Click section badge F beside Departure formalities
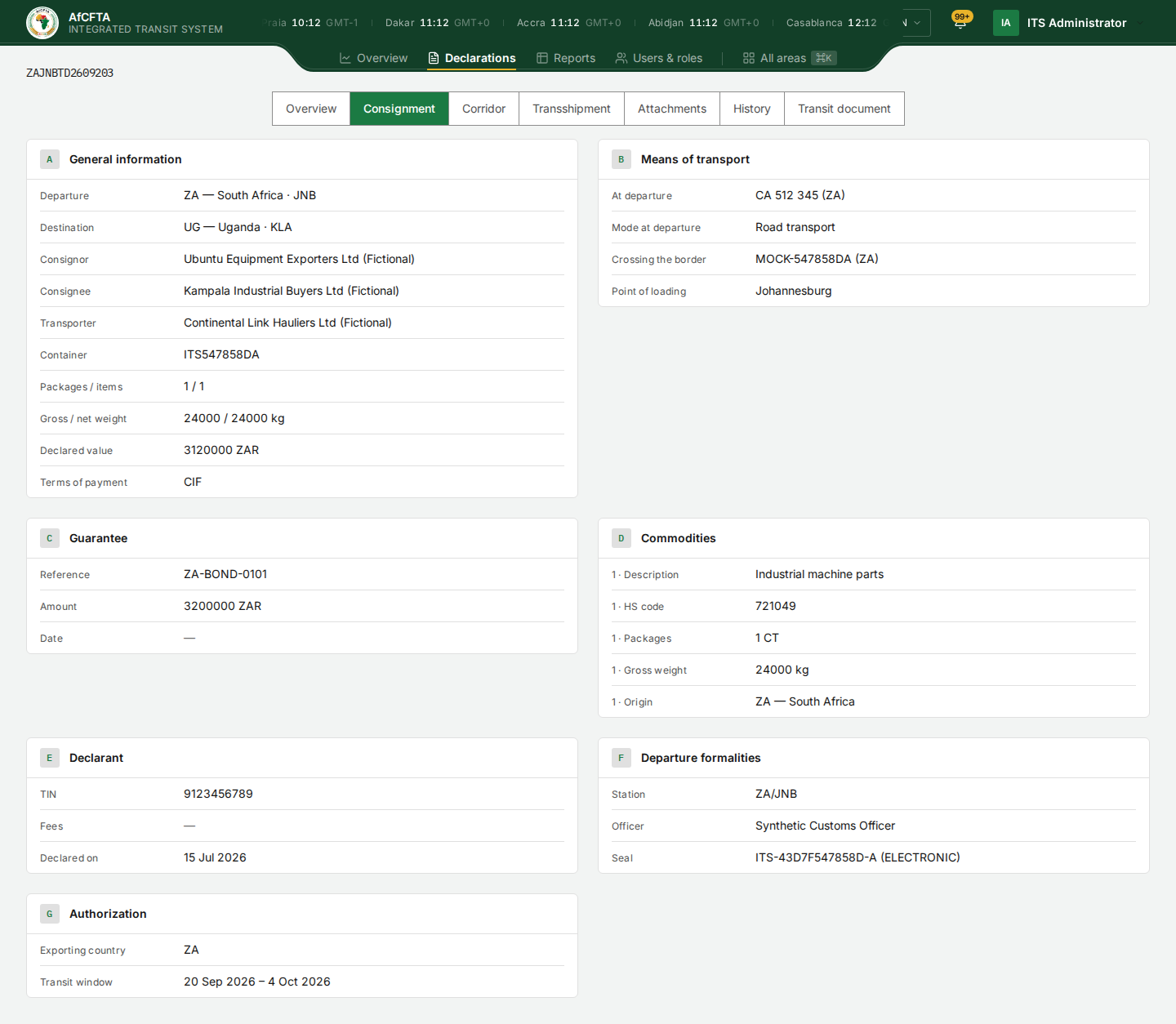Screen dimensions: 1176x1024 pyautogui.click(x=621, y=758)
